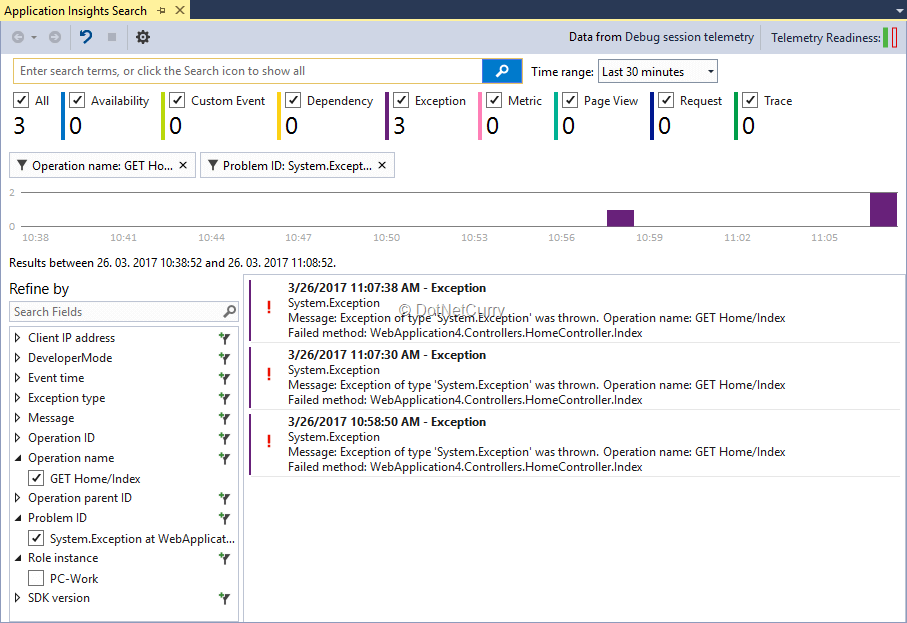Click the magnifier in Search Fields box
907x623 pixels.
coord(230,312)
